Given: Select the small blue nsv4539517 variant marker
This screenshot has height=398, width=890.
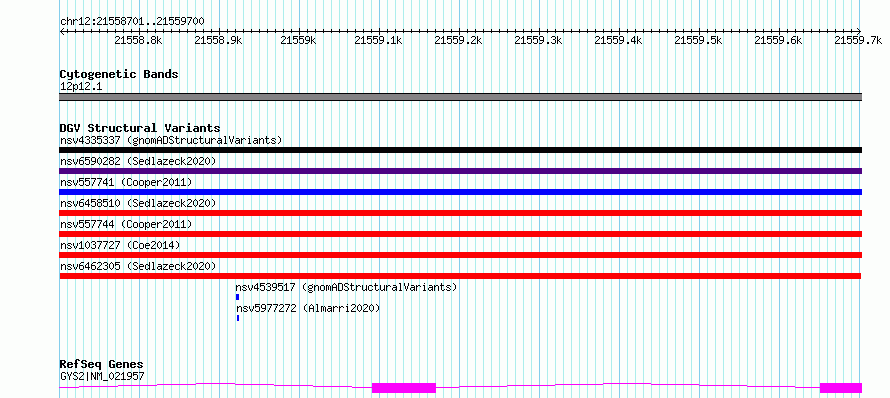Looking at the screenshot, I should pyautogui.click(x=237, y=297).
